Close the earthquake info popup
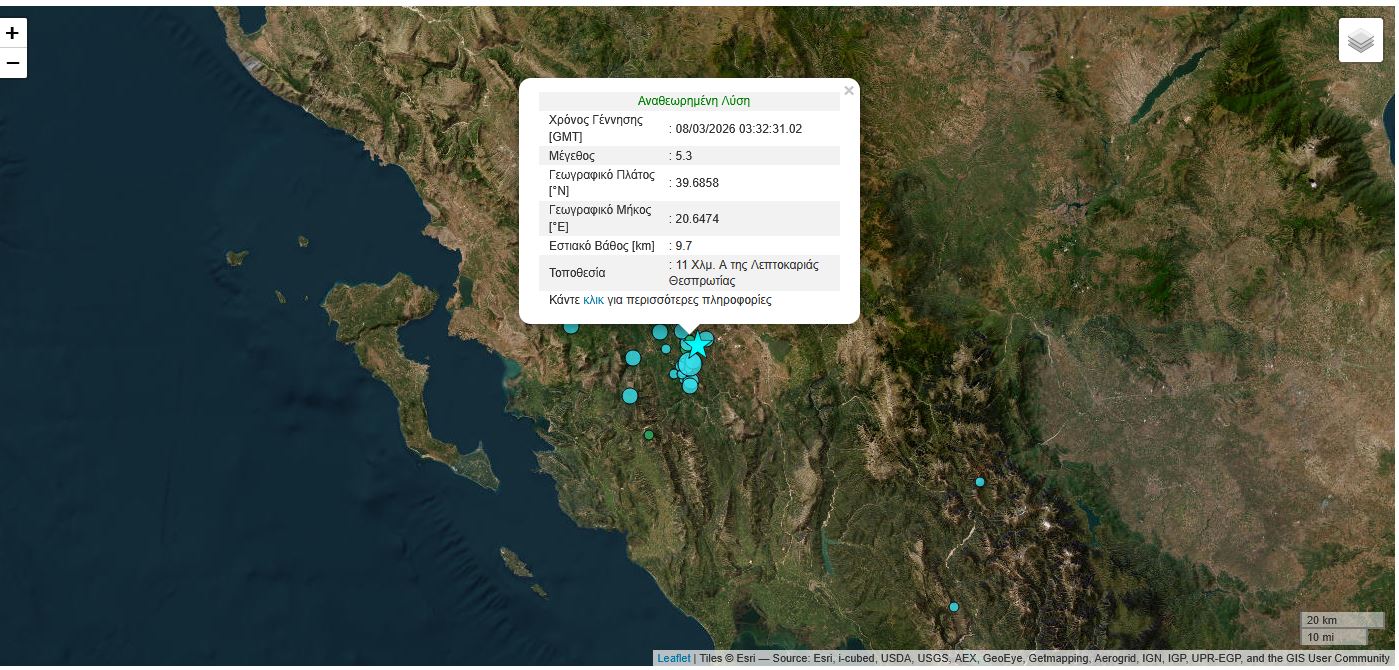The image size is (1399, 670). click(x=848, y=91)
